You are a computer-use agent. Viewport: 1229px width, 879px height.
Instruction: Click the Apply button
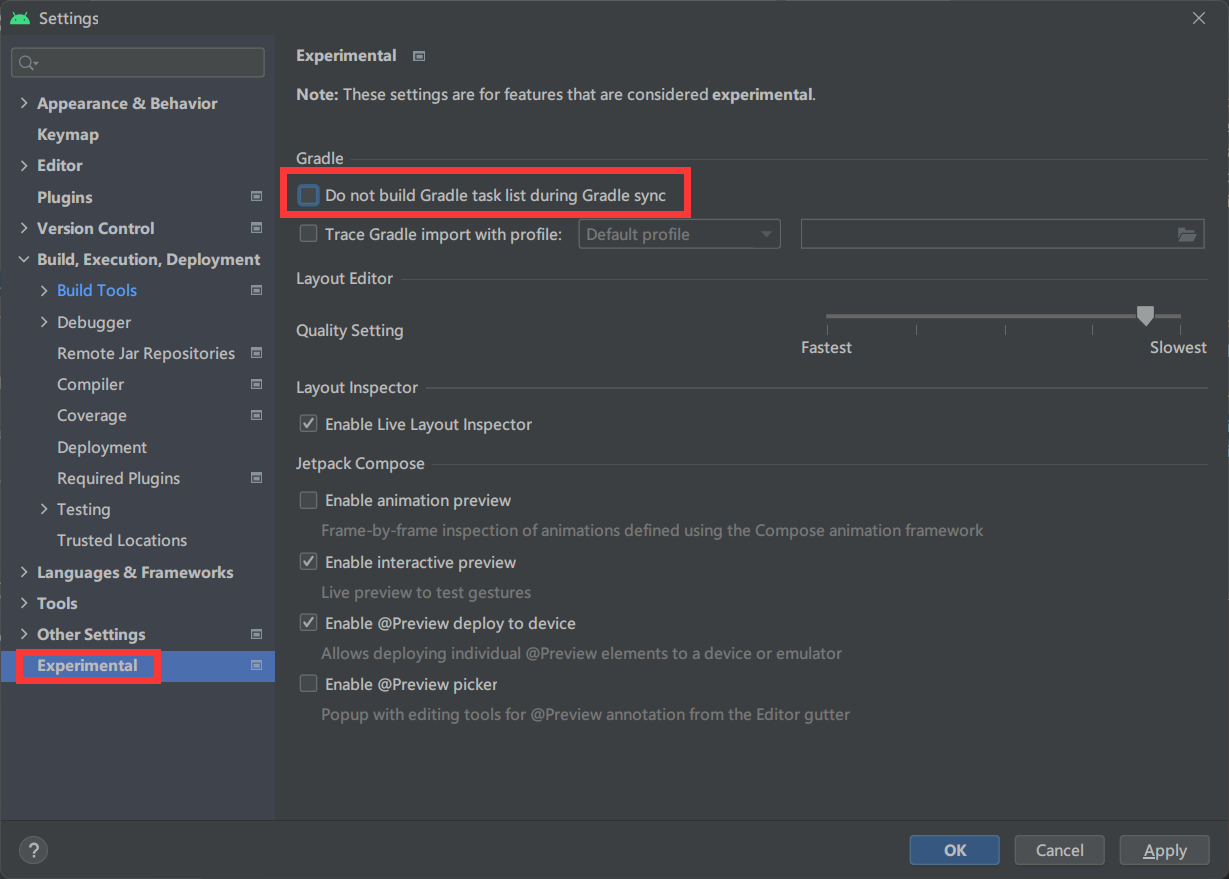point(1164,850)
